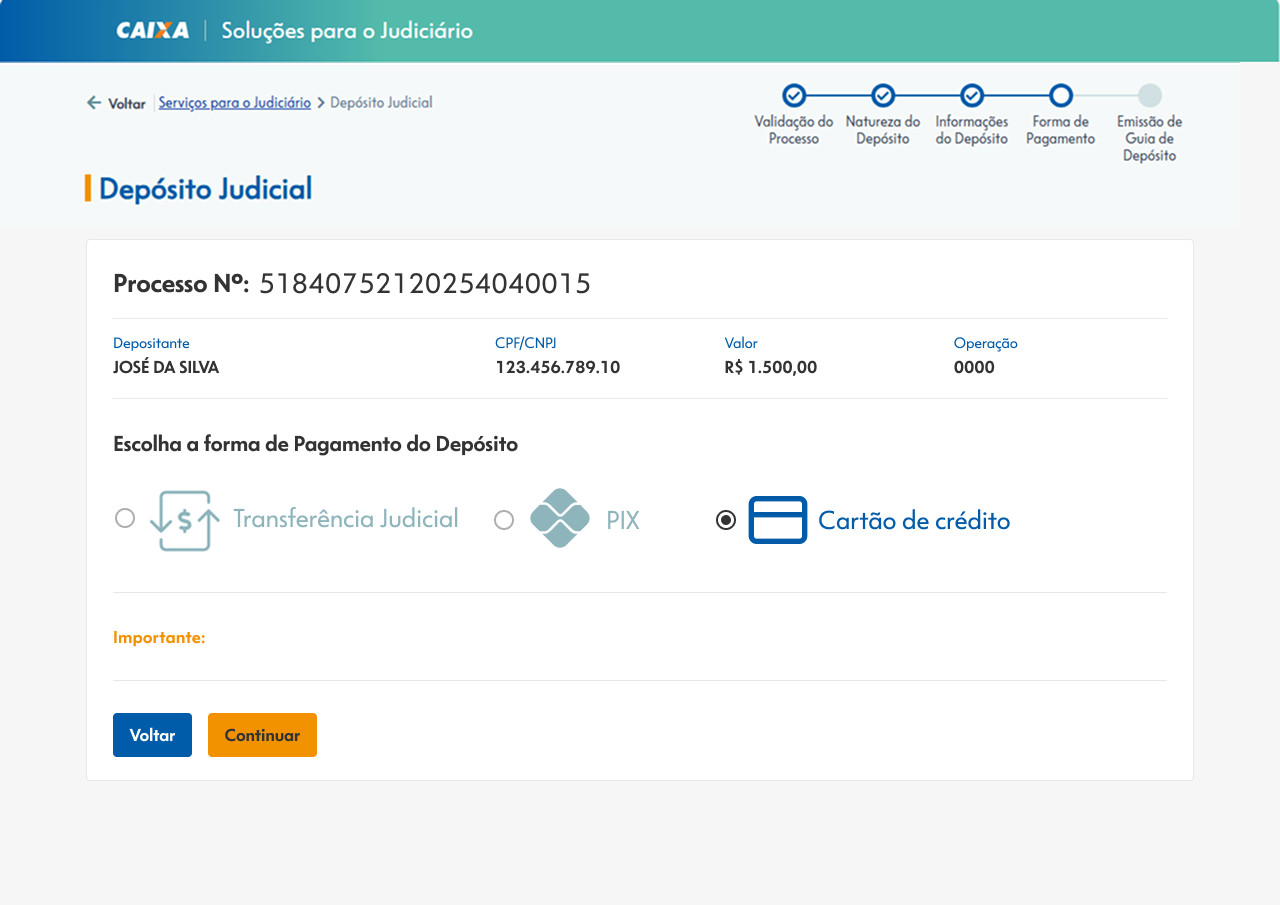Click the PIX label text
This screenshot has height=905, width=1280.
pos(623,520)
